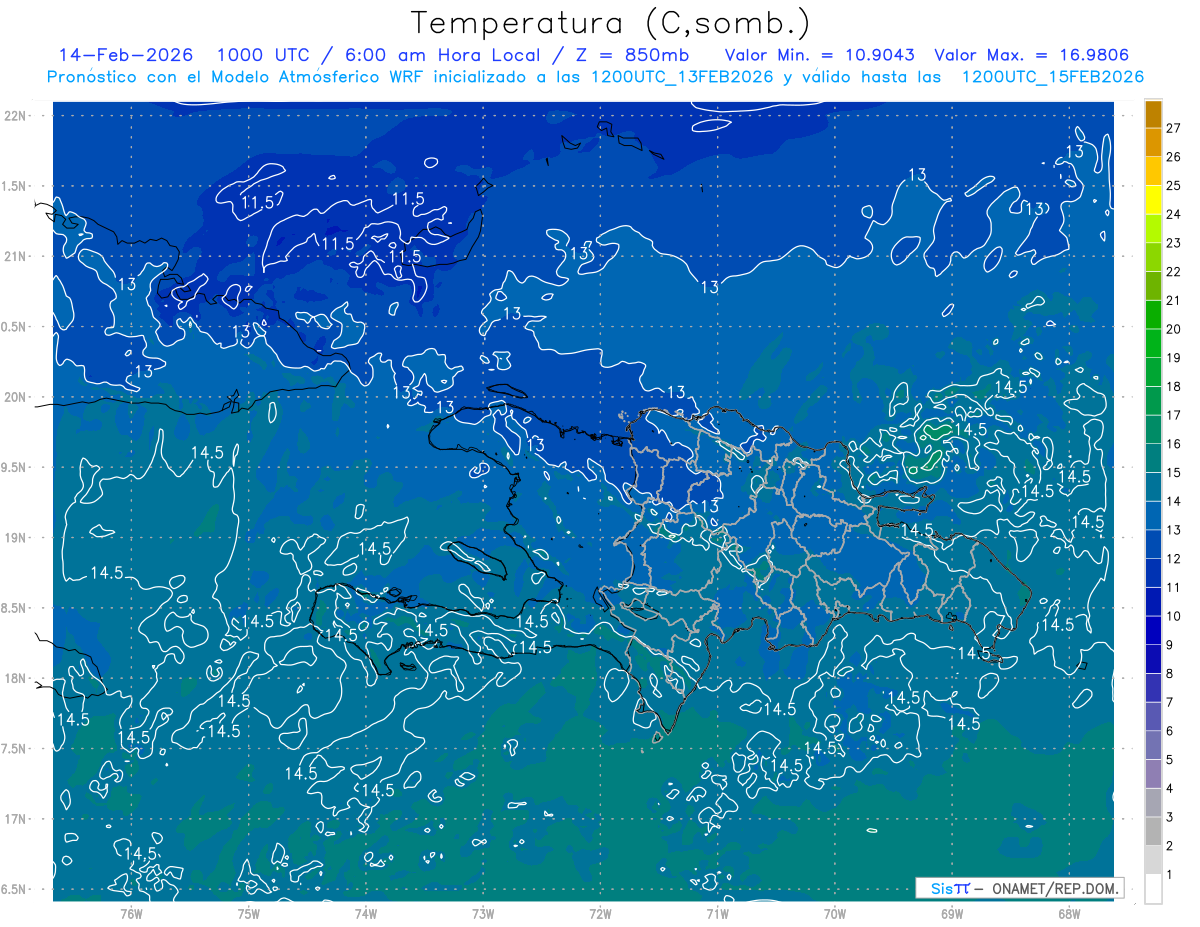The image size is (1200, 927).
Task: Click the "8" color scale label
Action: 1170,674
